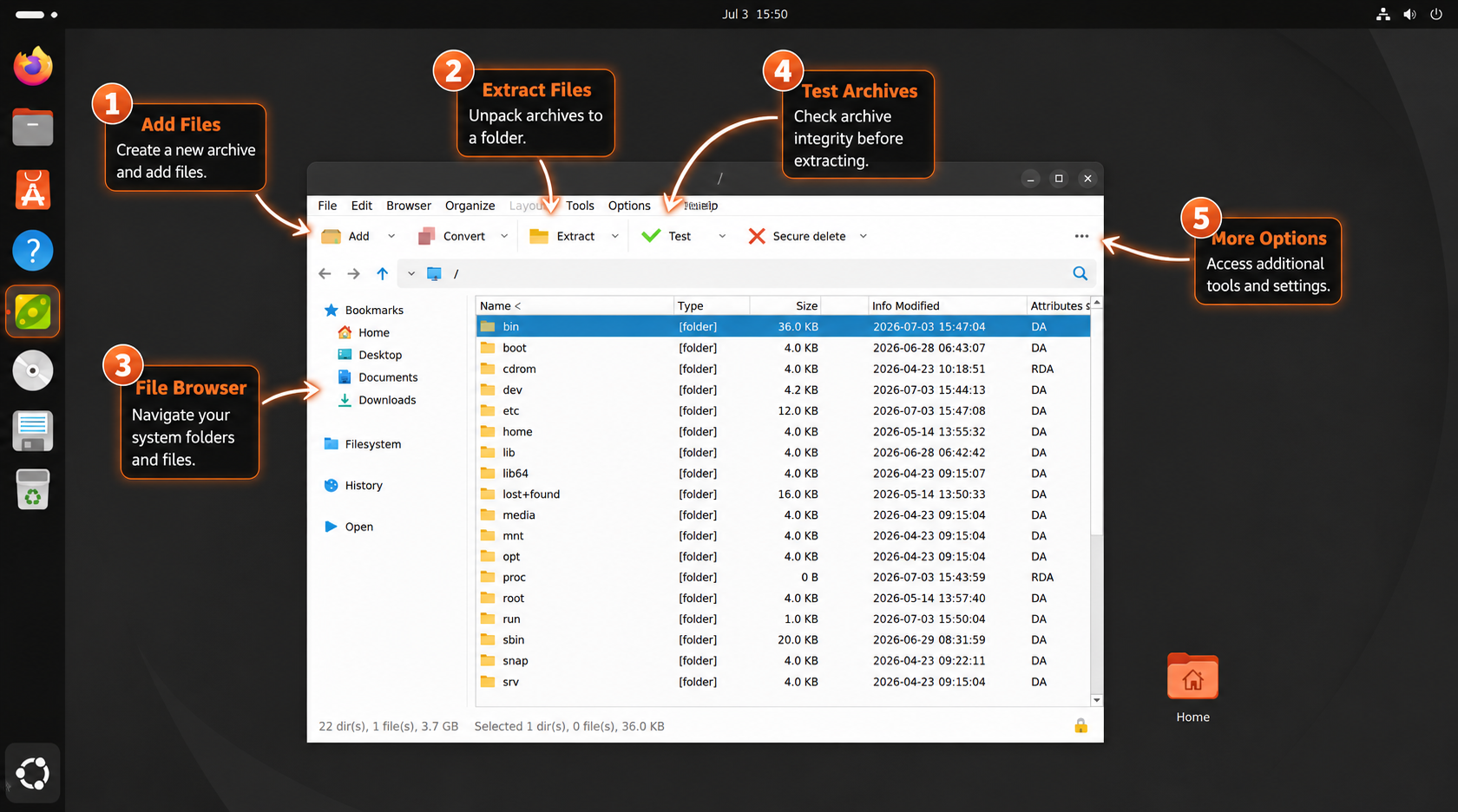
Task: Select Home in the sidebar bookmarks
Action: click(364, 332)
